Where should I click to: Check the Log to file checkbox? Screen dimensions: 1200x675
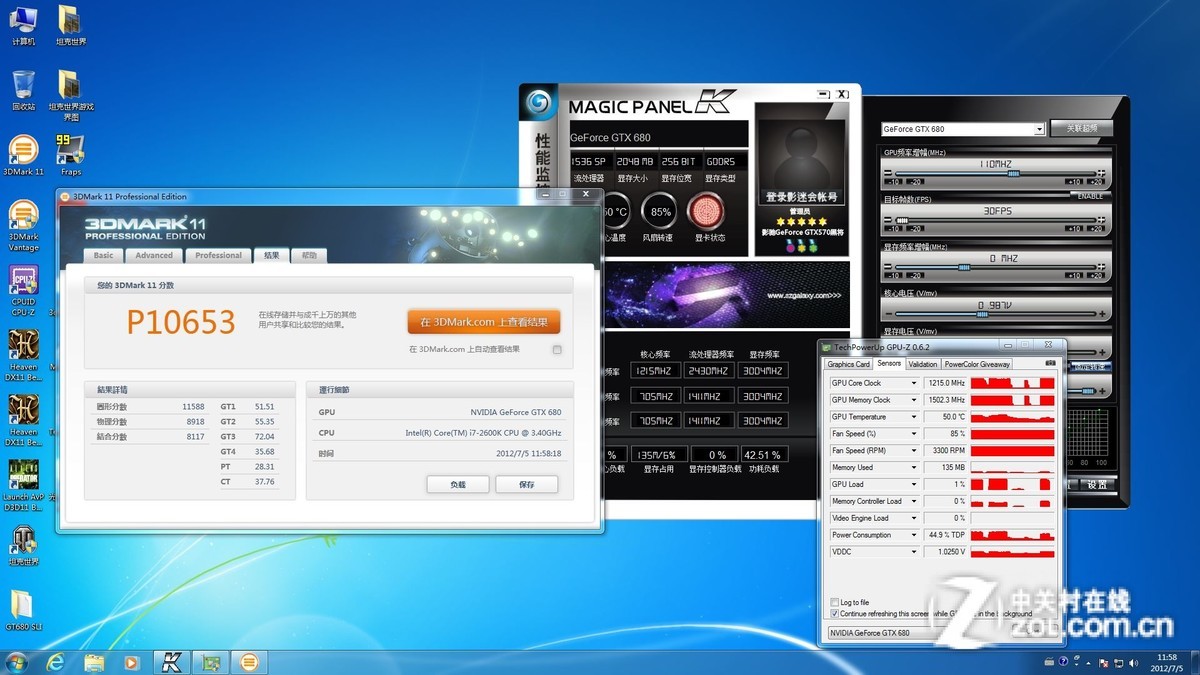point(835,603)
